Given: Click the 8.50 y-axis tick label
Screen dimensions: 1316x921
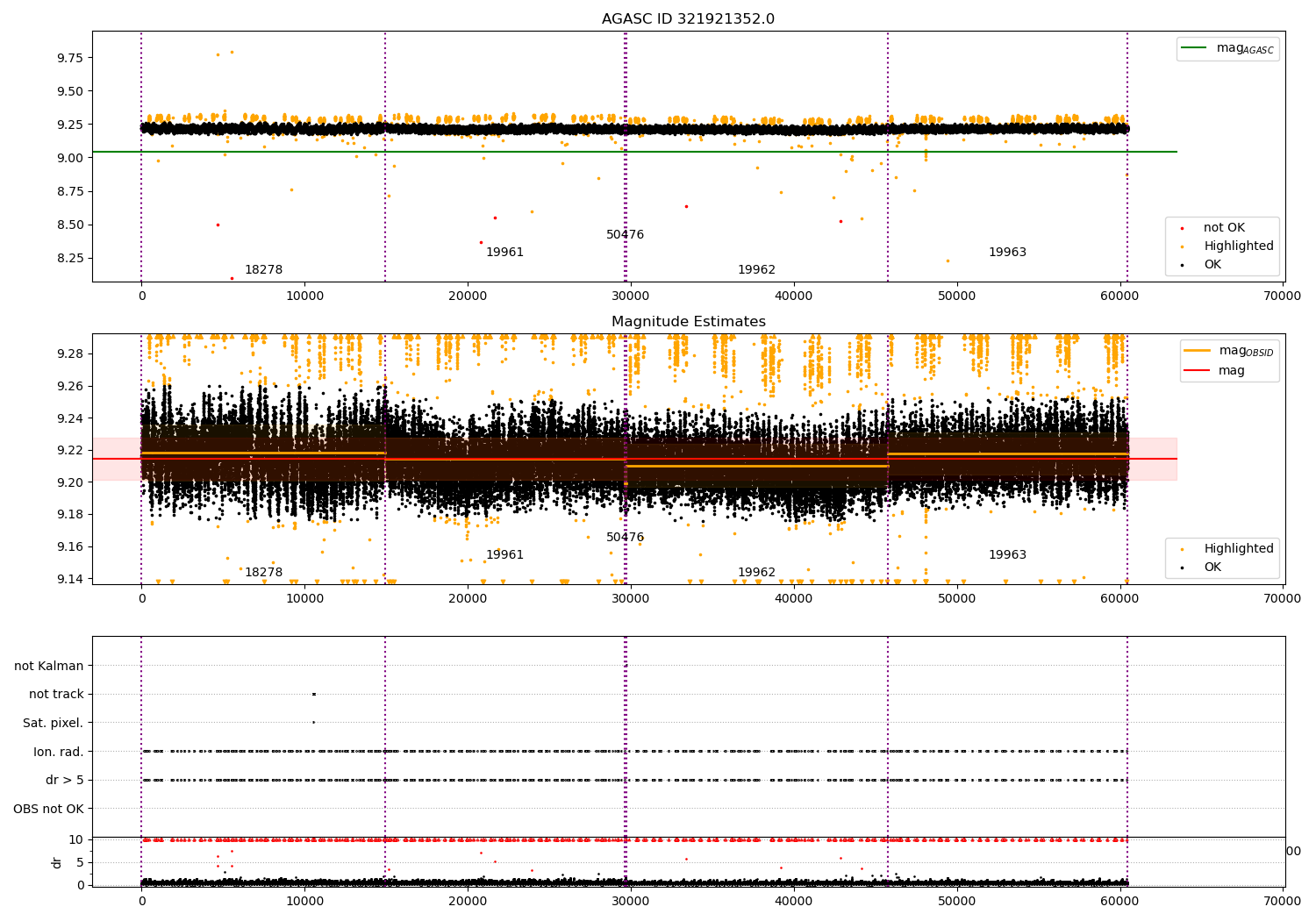Looking at the screenshot, I should [x=70, y=225].
